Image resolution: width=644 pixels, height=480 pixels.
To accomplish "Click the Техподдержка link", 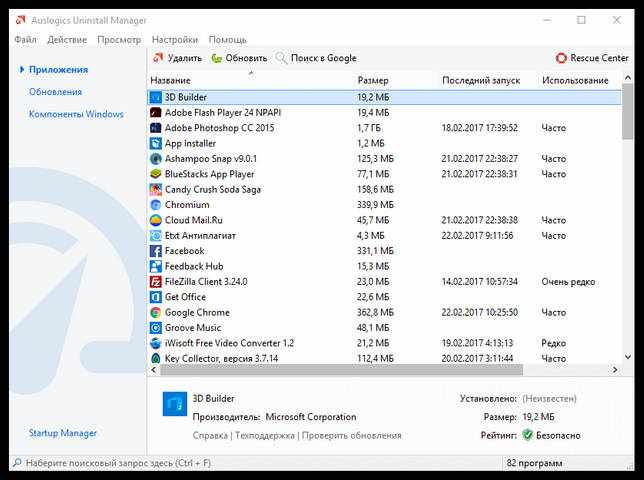I will point(265,435).
